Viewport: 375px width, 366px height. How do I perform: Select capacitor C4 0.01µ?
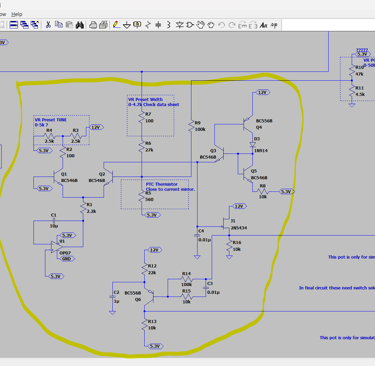click(197, 235)
